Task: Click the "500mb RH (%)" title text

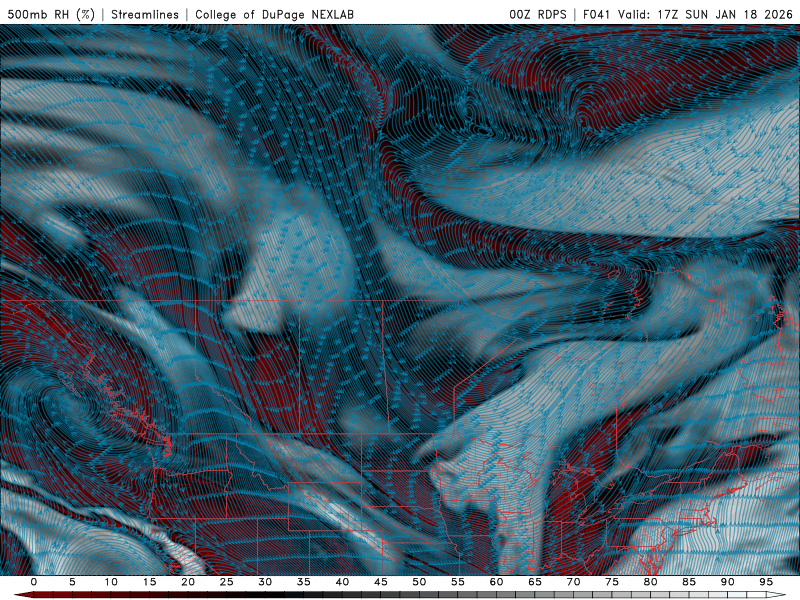Action: click(x=51, y=14)
